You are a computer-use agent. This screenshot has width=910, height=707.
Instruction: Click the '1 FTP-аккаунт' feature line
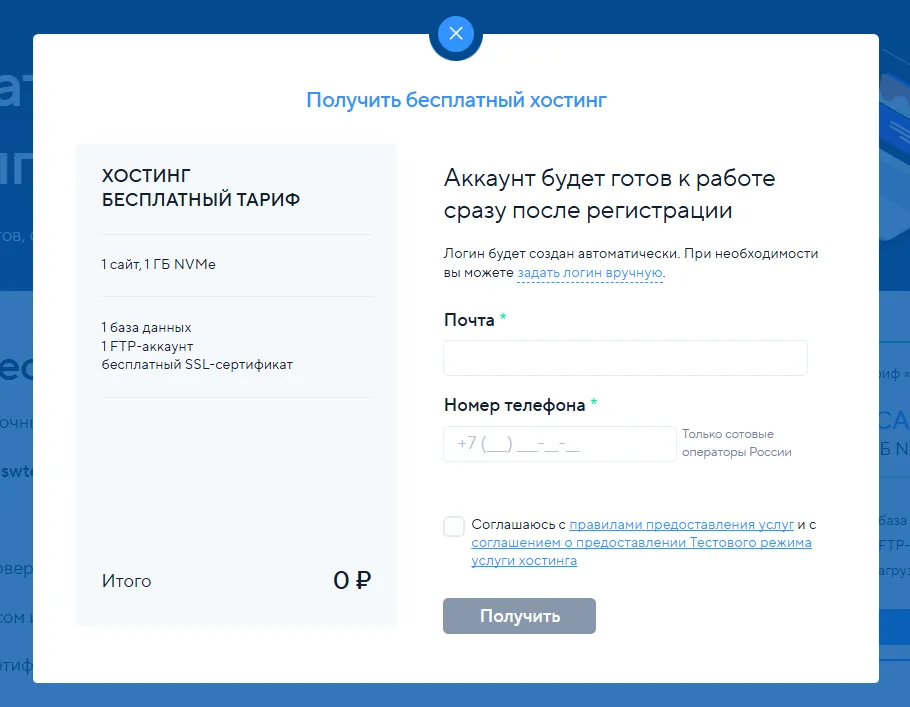click(147, 346)
